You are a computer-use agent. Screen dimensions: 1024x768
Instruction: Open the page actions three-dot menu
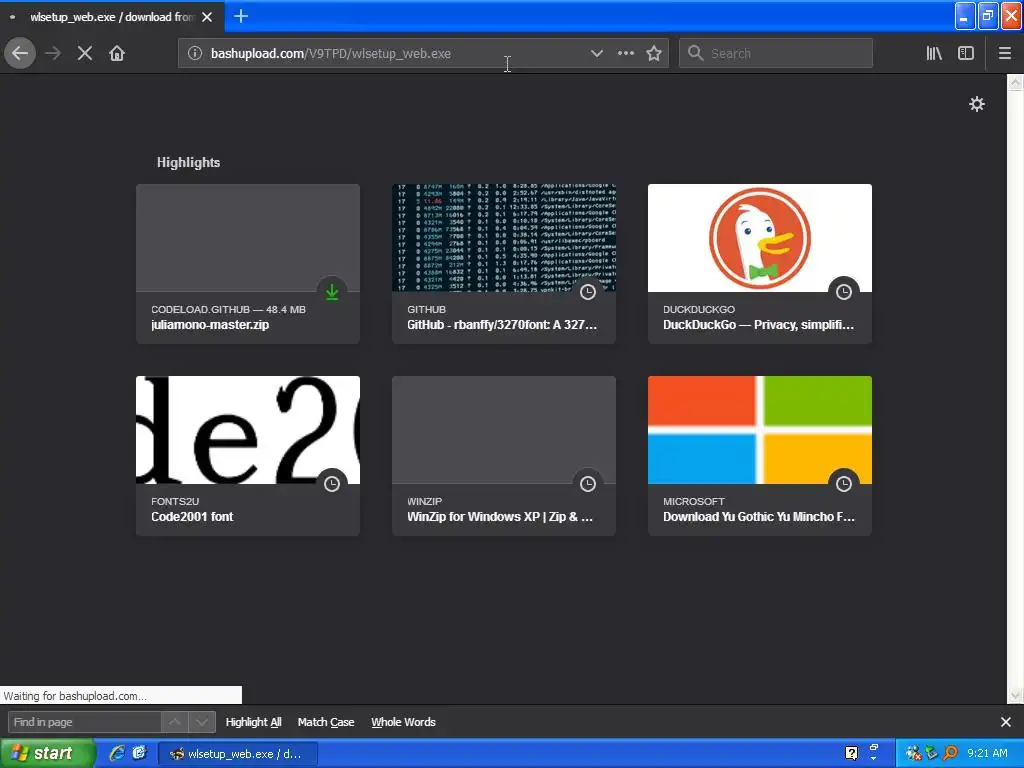[x=626, y=54]
